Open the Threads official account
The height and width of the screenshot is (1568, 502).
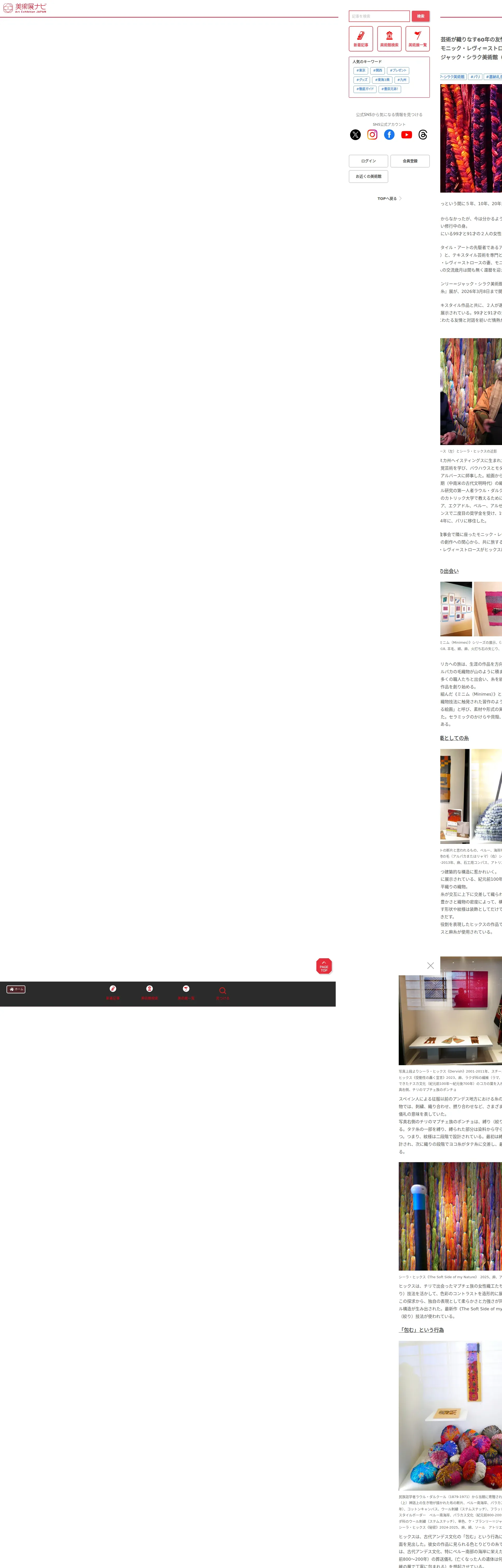[423, 135]
